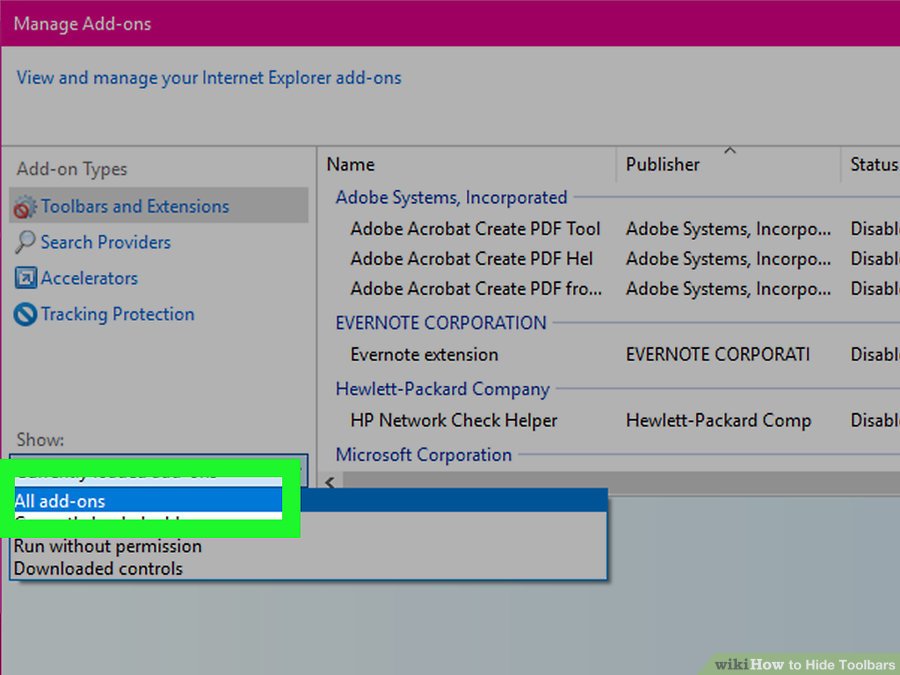Collapse Hewlett-Packard Company group header
This screenshot has width=900, height=675.
click(443, 389)
